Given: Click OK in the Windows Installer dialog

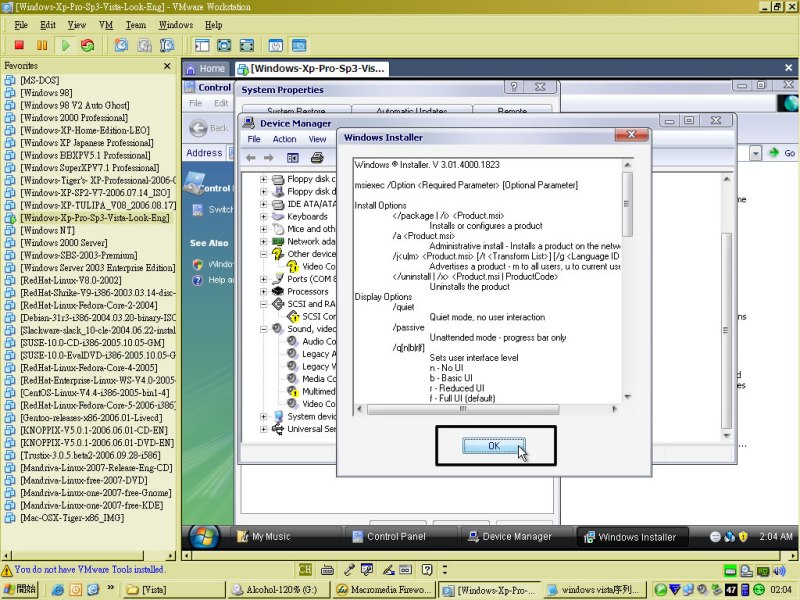Looking at the screenshot, I should pyautogui.click(x=494, y=446).
